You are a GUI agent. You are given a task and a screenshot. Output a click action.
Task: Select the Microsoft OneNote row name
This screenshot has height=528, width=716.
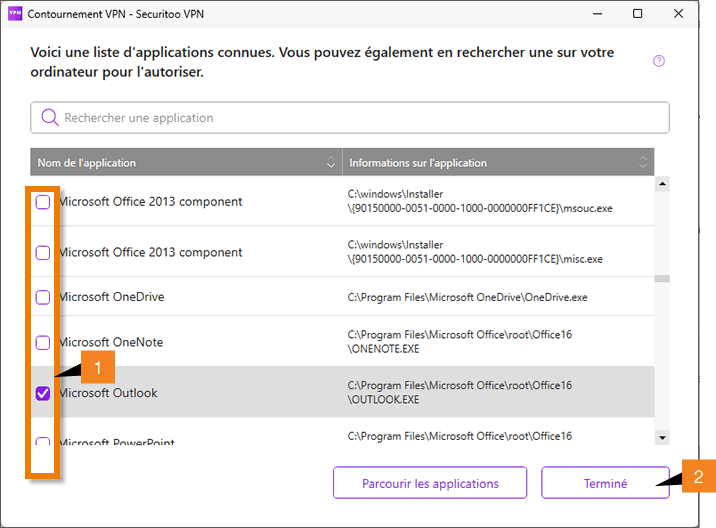click(x=111, y=342)
